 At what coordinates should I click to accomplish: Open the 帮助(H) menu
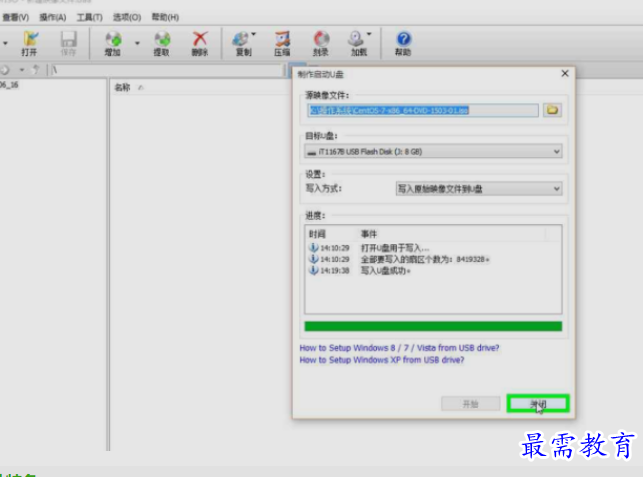165,17
